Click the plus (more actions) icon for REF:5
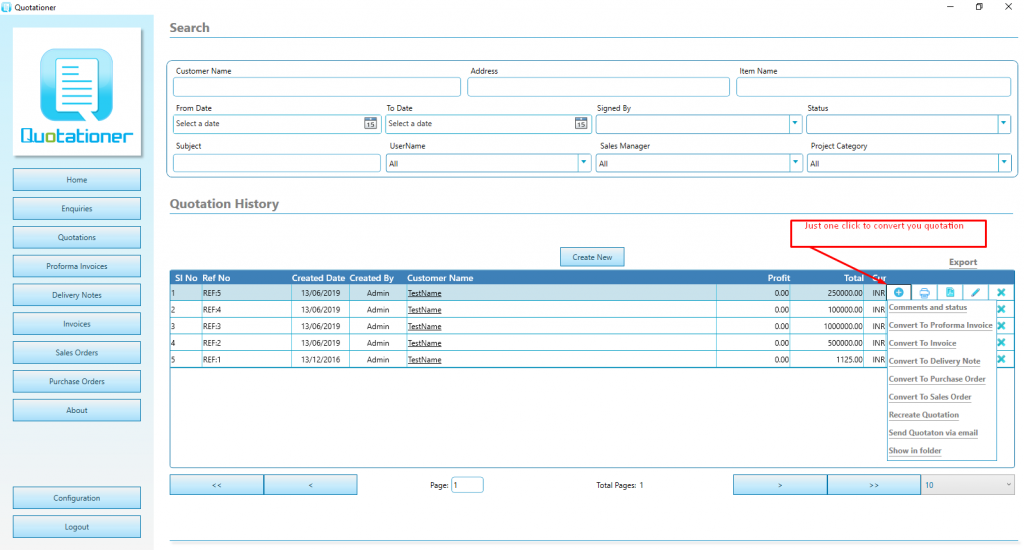This screenshot has height=550, width=1024. [x=899, y=293]
